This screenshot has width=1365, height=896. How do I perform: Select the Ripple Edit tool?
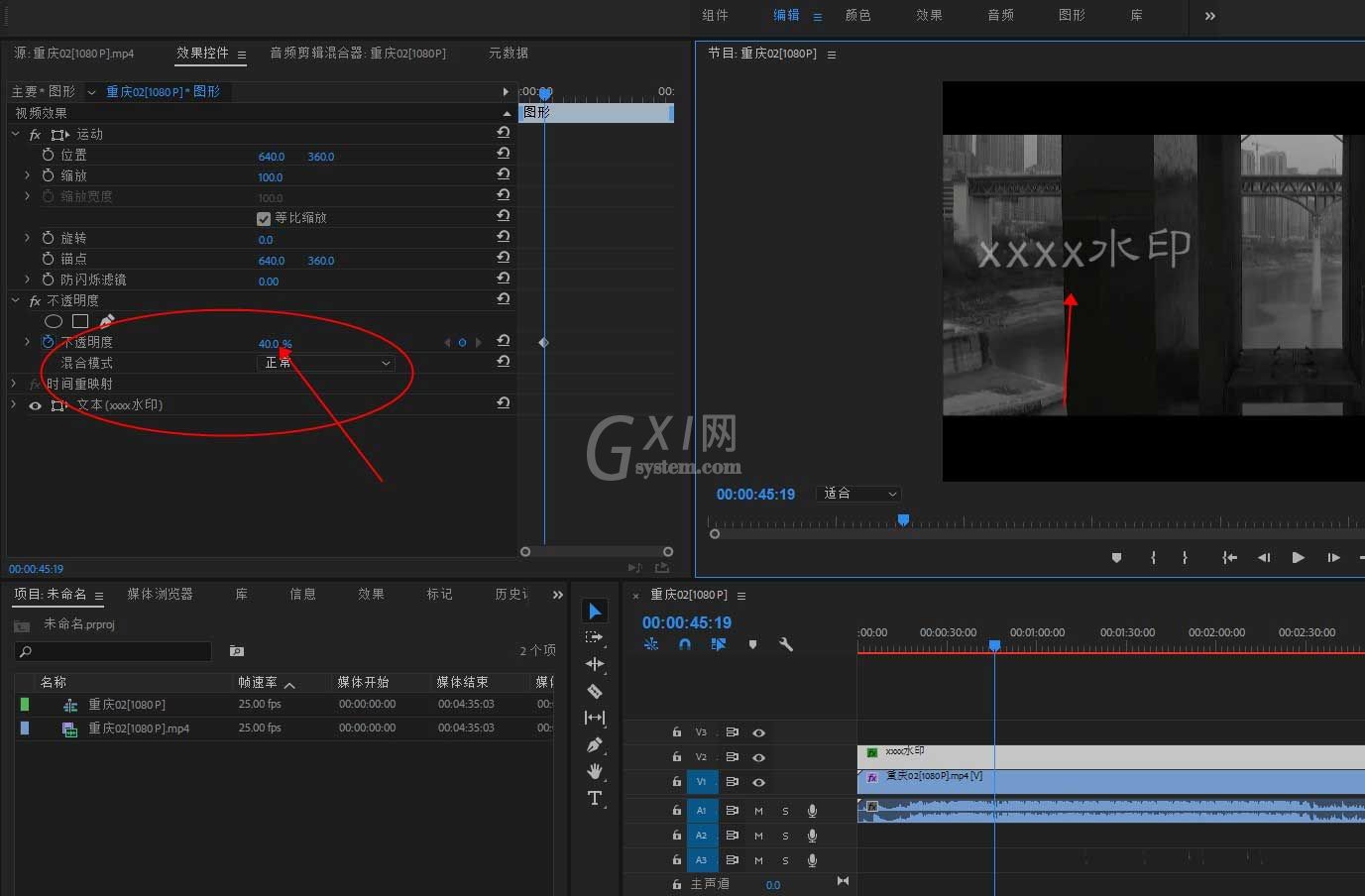pyautogui.click(x=595, y=664)
